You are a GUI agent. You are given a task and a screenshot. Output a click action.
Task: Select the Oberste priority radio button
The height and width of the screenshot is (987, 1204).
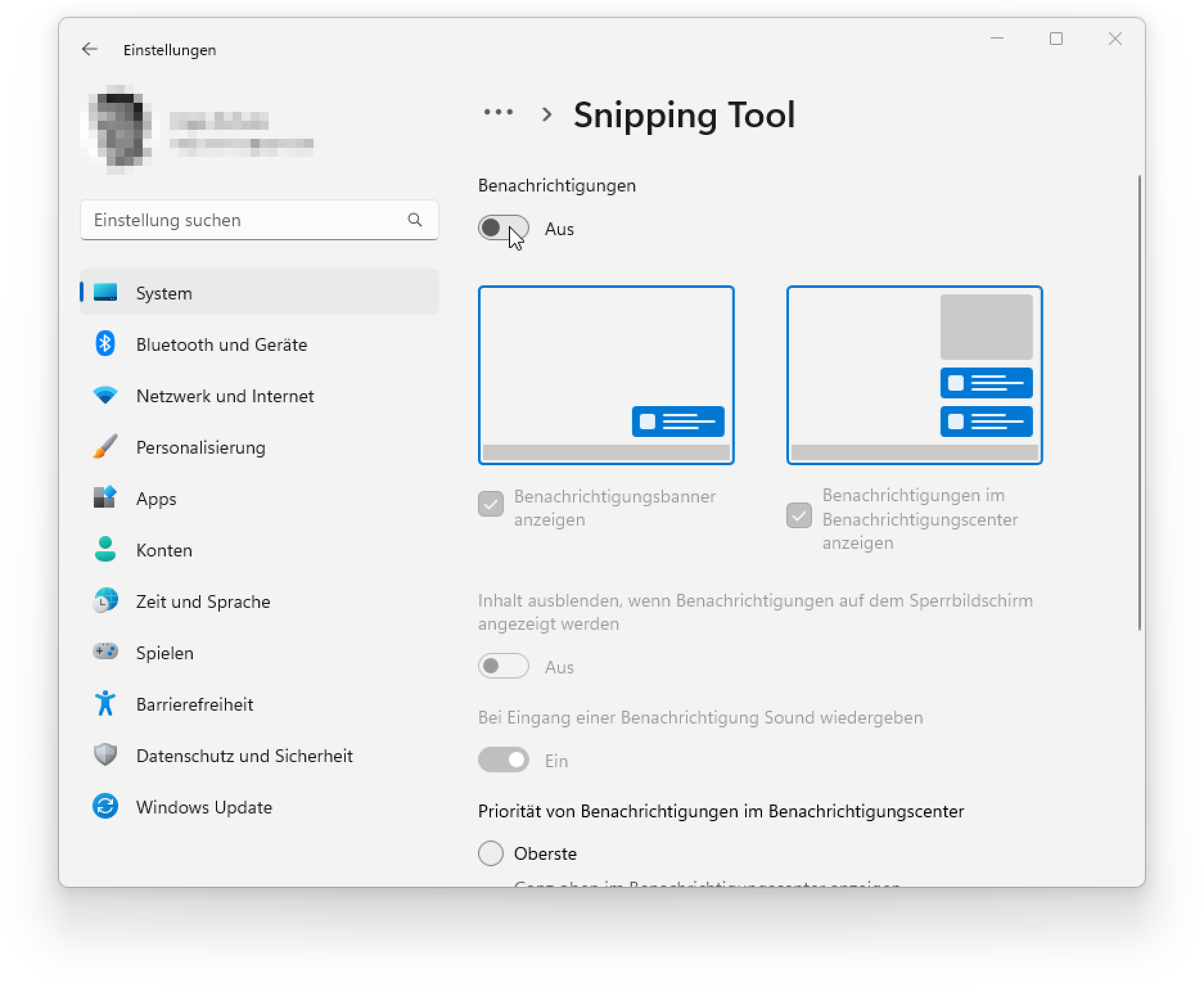point(491,853)
